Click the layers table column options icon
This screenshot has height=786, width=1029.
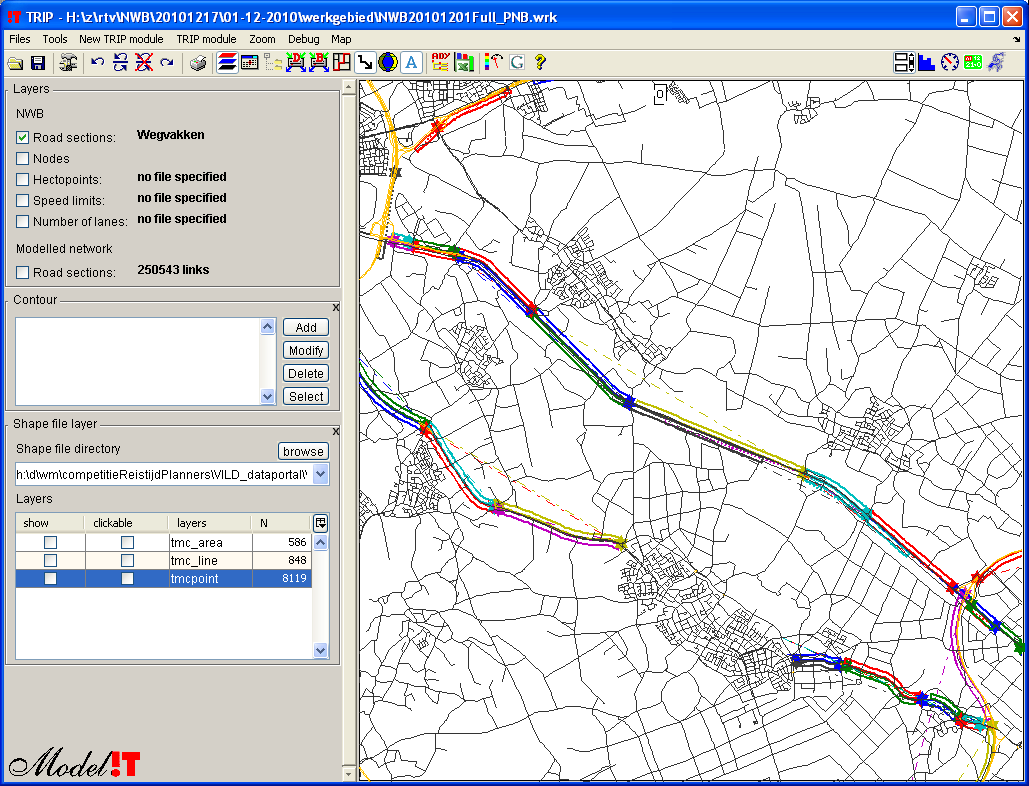tap(320, 523)
